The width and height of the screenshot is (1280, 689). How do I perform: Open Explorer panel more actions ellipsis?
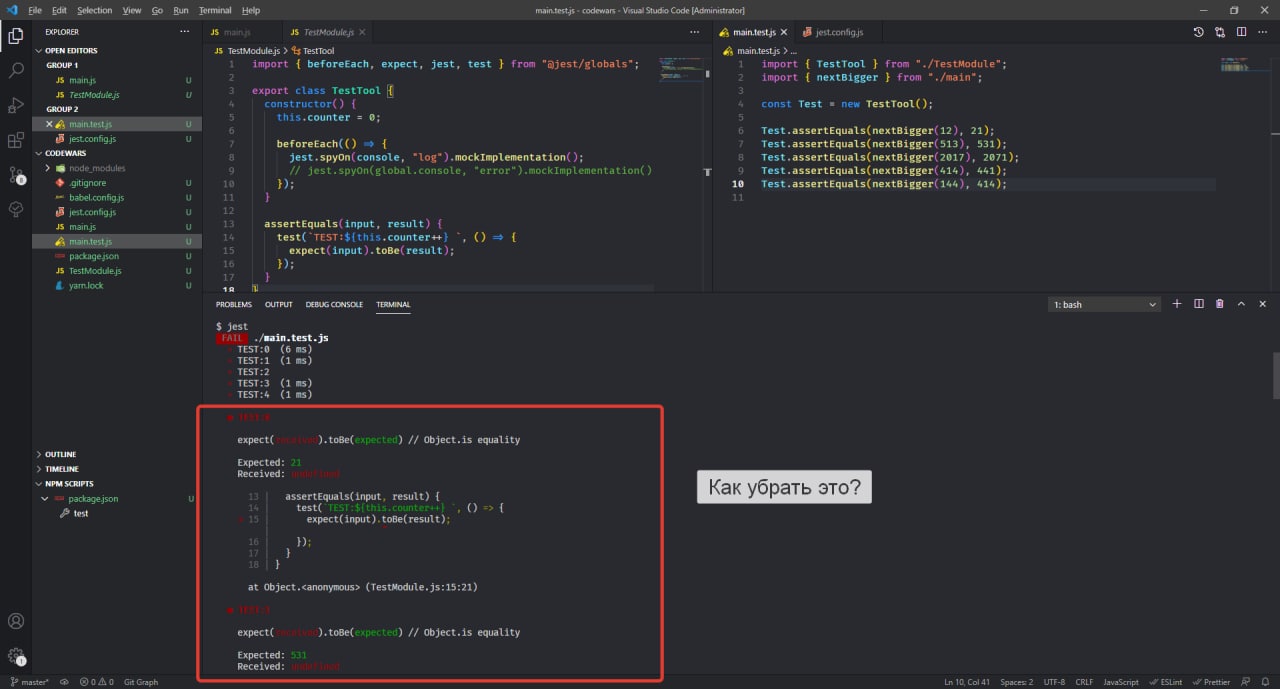pos(184,32)
